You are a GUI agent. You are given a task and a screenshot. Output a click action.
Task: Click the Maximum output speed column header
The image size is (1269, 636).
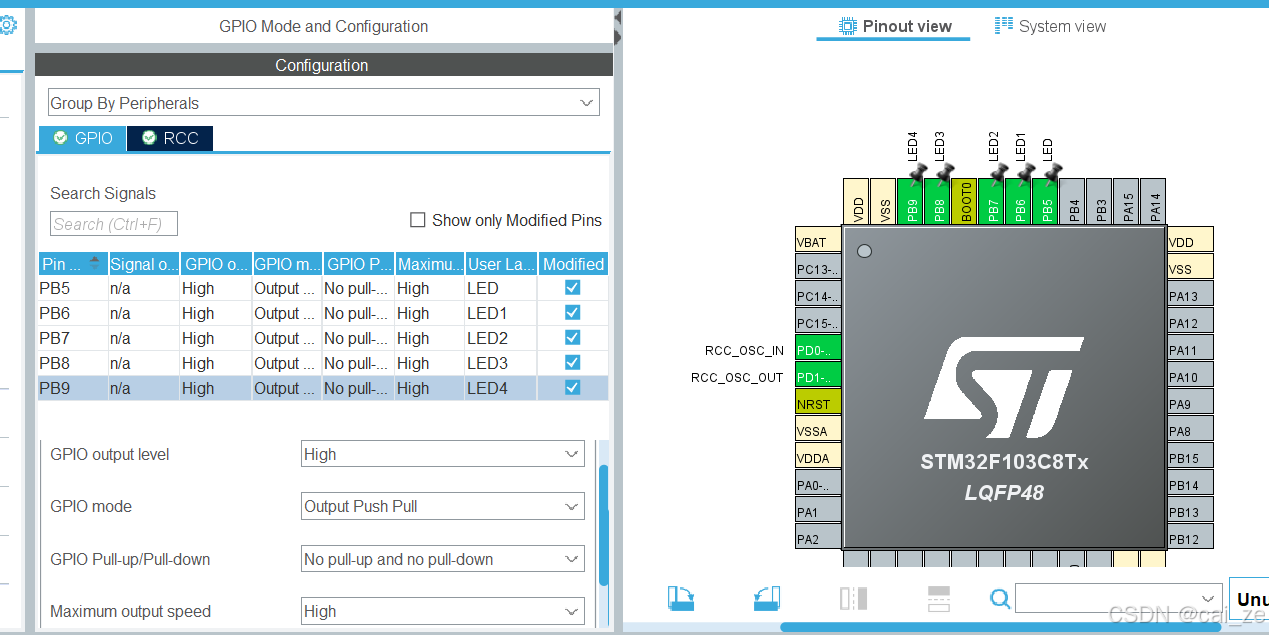tap(430, 264)
